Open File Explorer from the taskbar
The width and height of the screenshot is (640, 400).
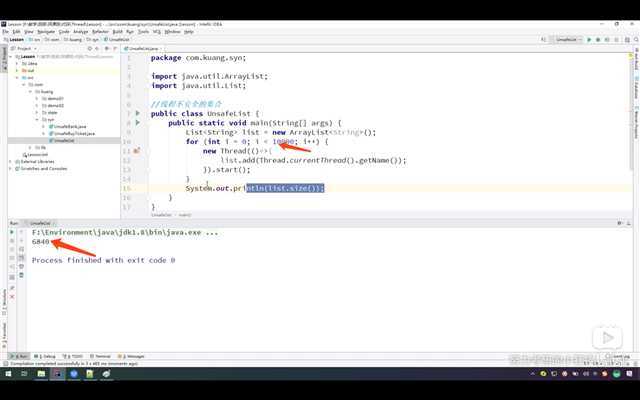(x=41, y=373)
